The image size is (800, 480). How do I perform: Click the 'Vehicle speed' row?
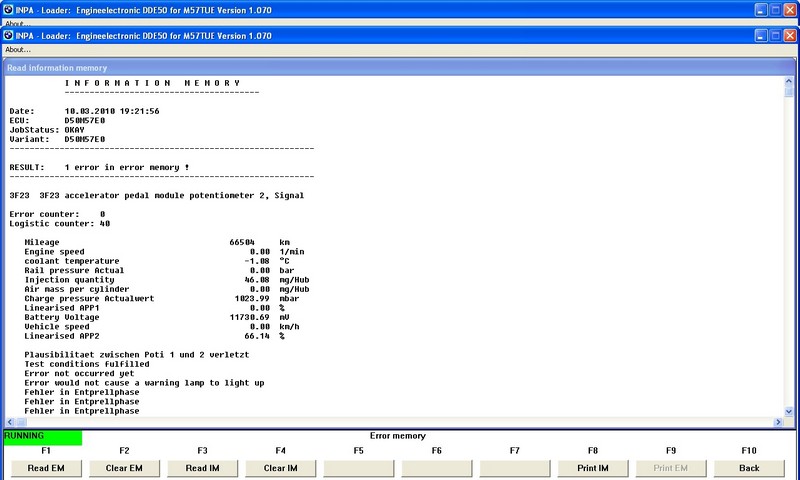(x=162, y=326)
